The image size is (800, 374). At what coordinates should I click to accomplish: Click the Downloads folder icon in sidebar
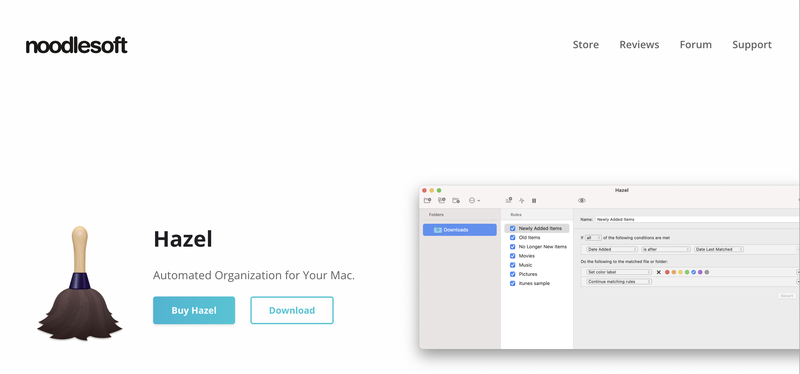pyautogui.click(x=438, y=230)
